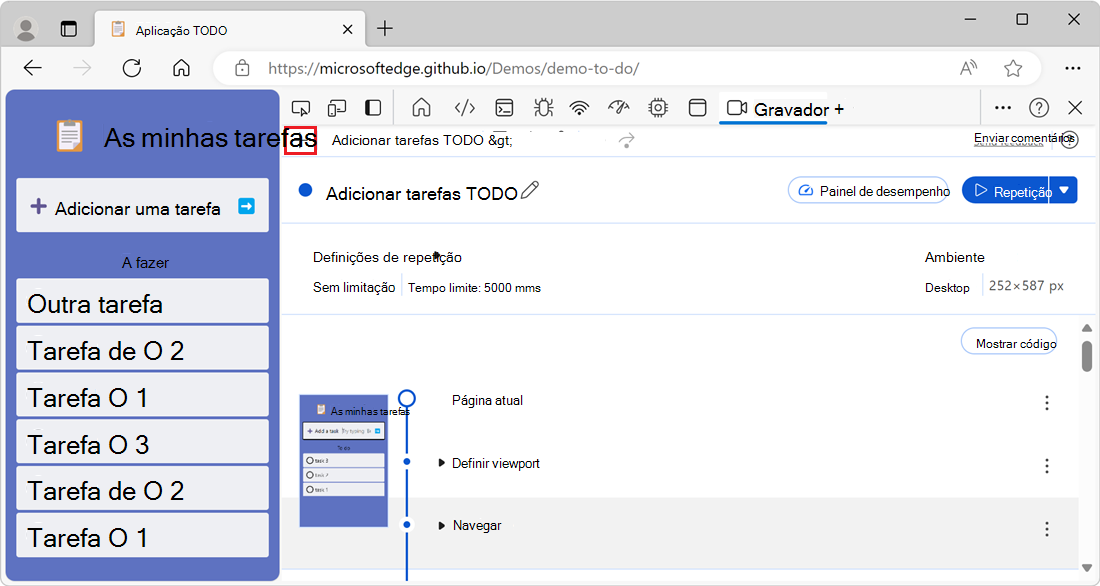This screenshot has height=586, width=1100.
Task: Click the Enviar comentários link
Action: 1023,138
